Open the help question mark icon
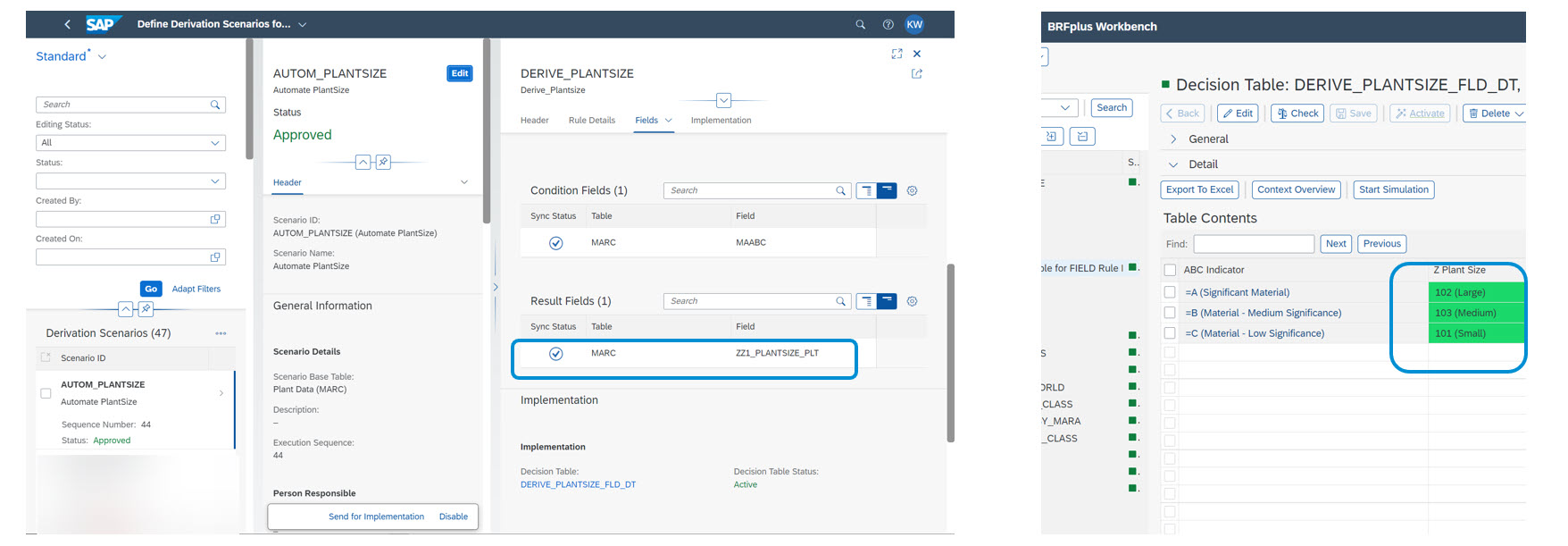 pos(888,24)
